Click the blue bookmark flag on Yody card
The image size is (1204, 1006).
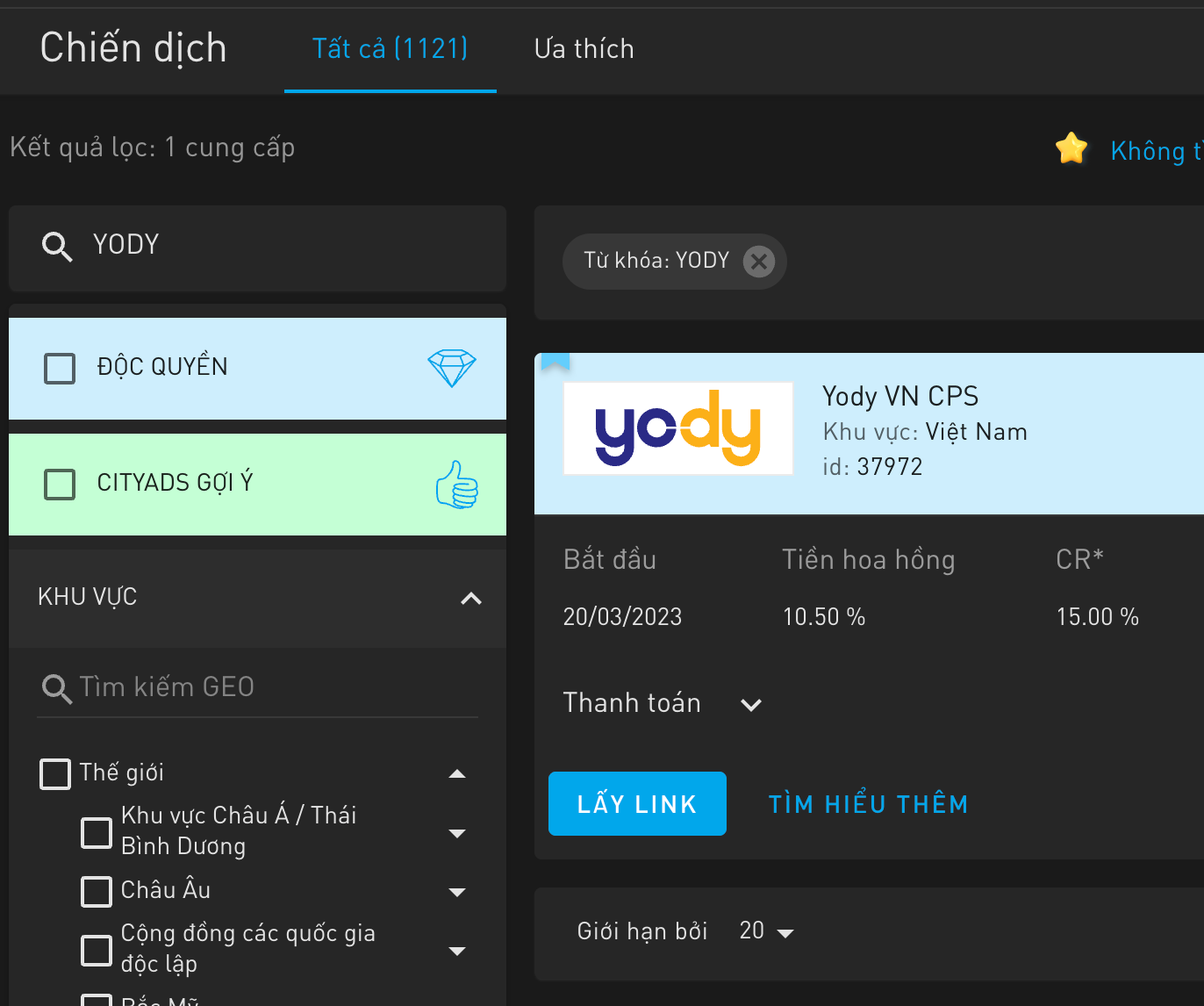[555, 361]
